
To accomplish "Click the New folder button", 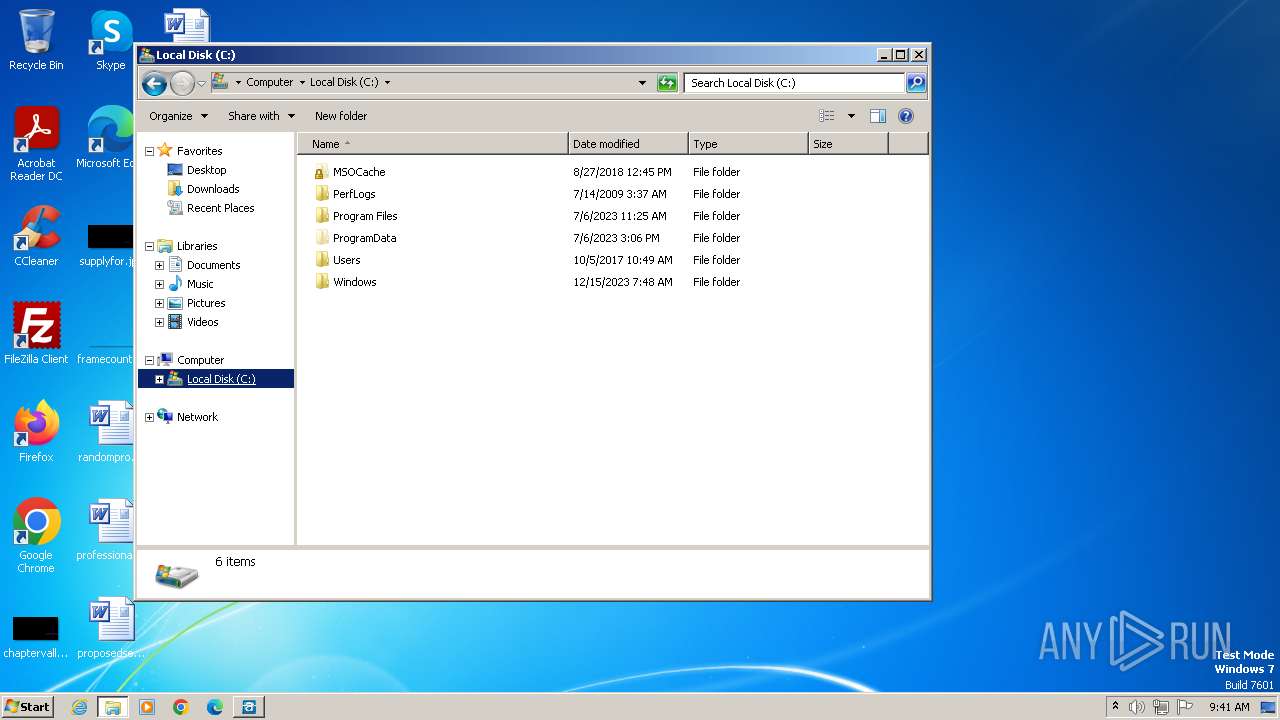I will pos(341,116).
